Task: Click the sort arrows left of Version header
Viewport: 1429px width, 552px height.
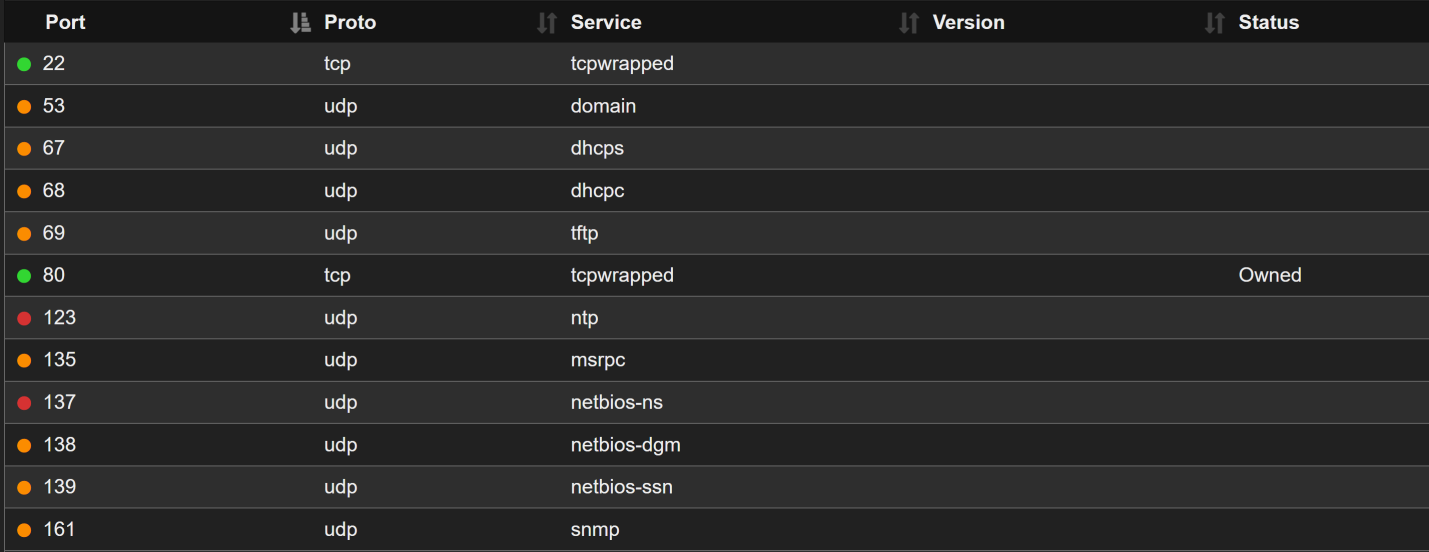Action: click(908, 23)
